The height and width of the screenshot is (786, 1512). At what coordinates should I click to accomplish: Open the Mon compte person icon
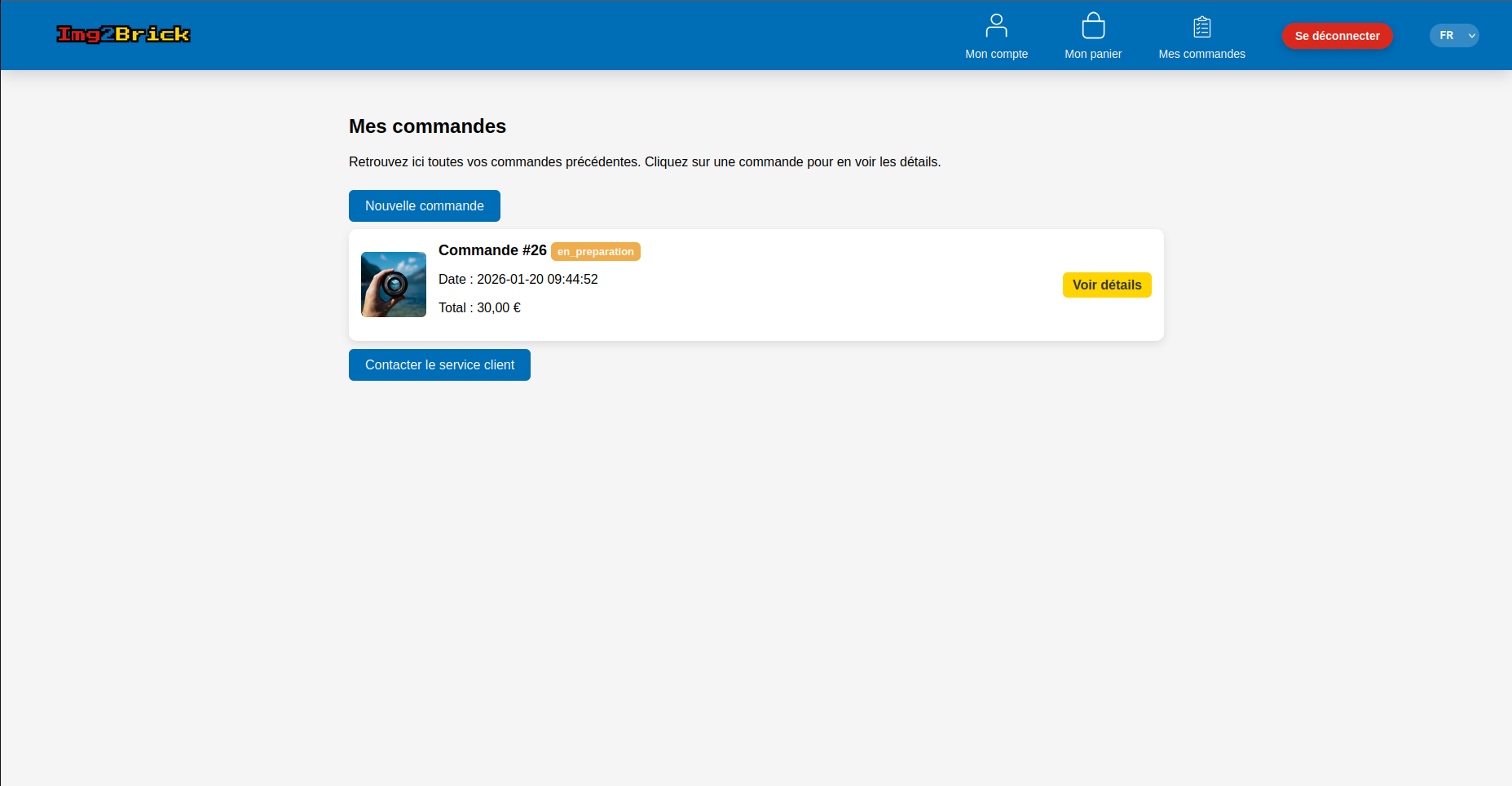tap(996, 25)
